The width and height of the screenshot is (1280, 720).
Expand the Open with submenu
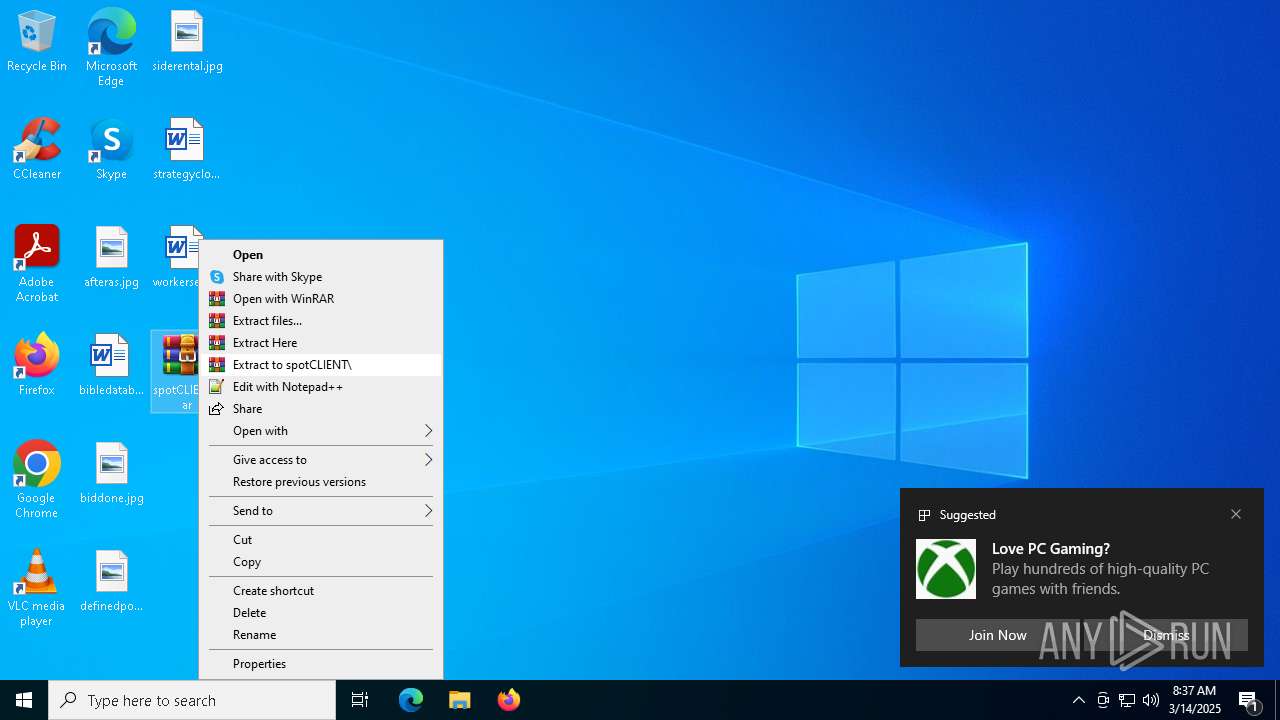(x=321, y=431)
